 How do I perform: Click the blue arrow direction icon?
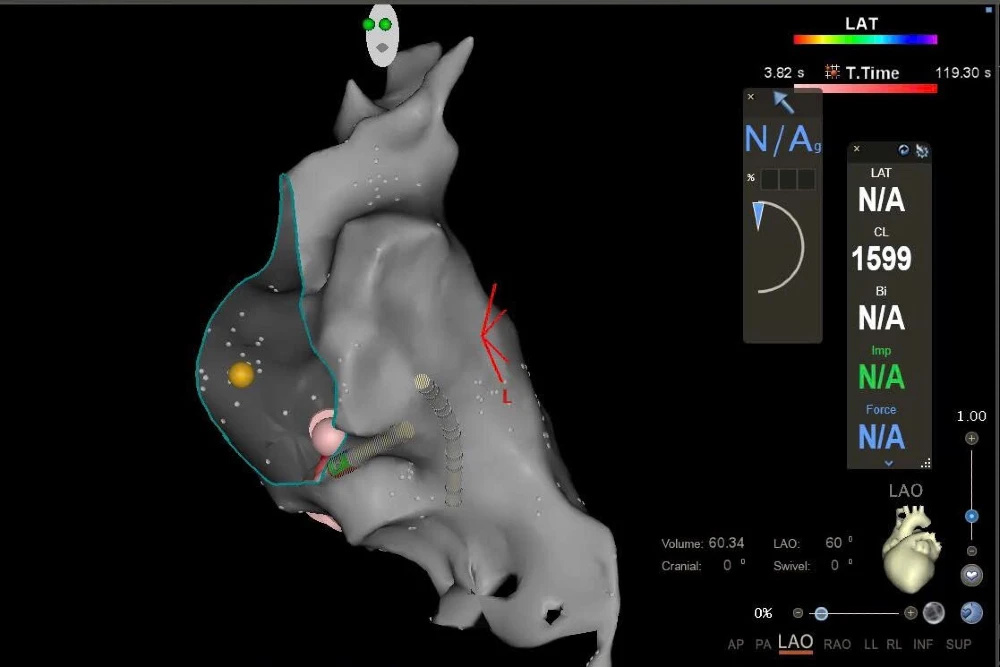pos(783,102)
